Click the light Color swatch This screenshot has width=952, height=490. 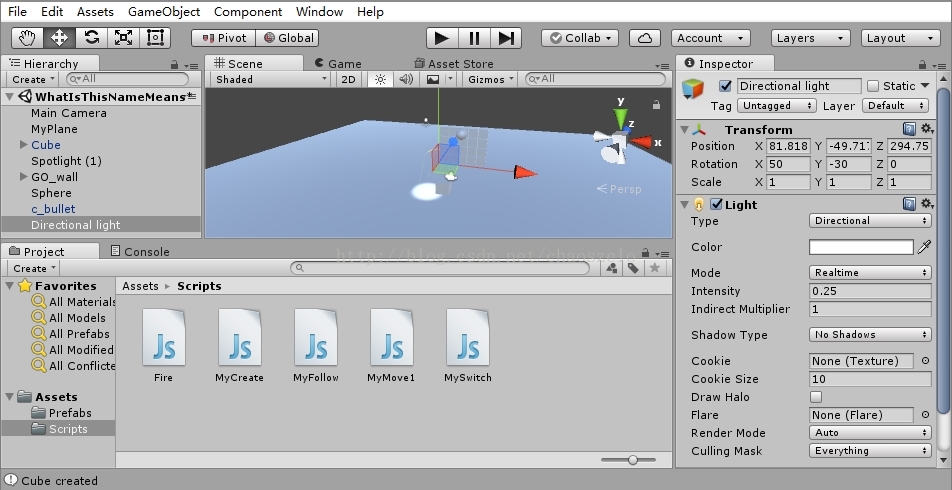coord(861,247)
